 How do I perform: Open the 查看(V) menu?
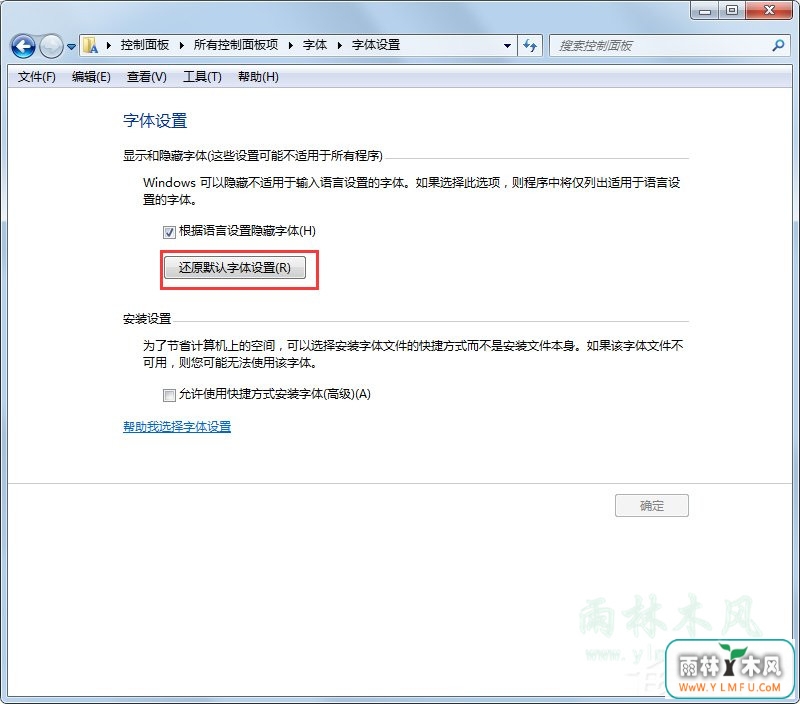coord(146,77)
